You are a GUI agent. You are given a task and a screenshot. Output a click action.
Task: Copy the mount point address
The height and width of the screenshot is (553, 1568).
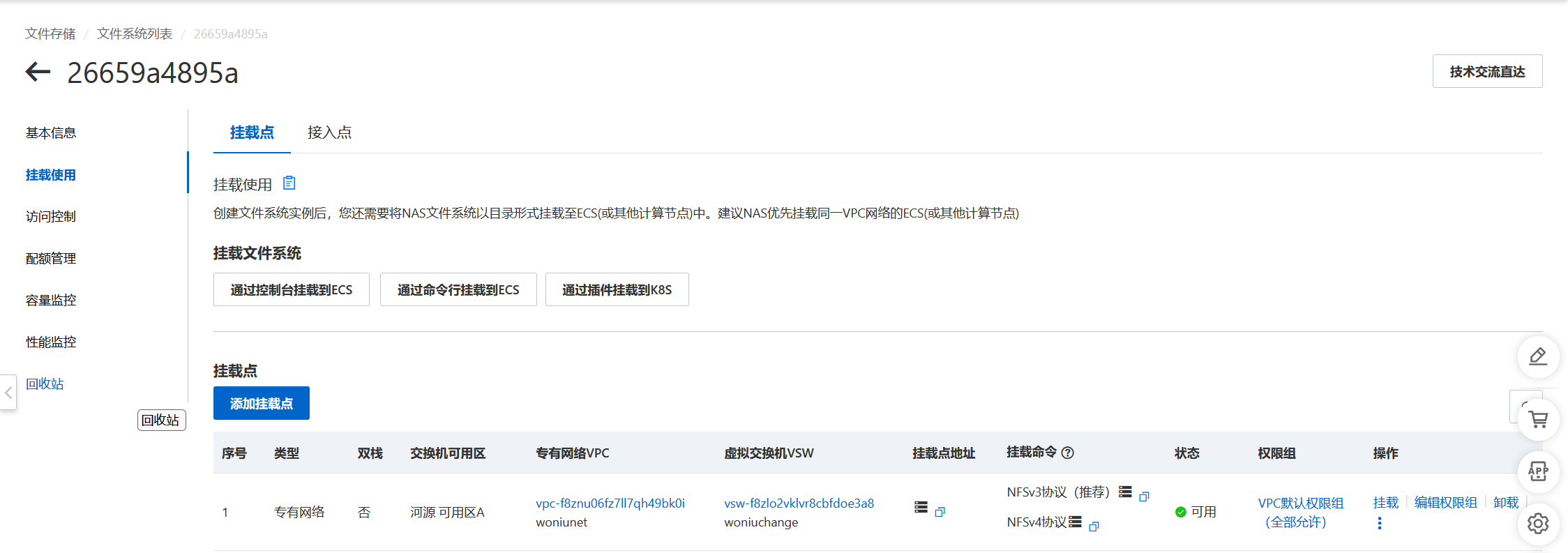940,513
